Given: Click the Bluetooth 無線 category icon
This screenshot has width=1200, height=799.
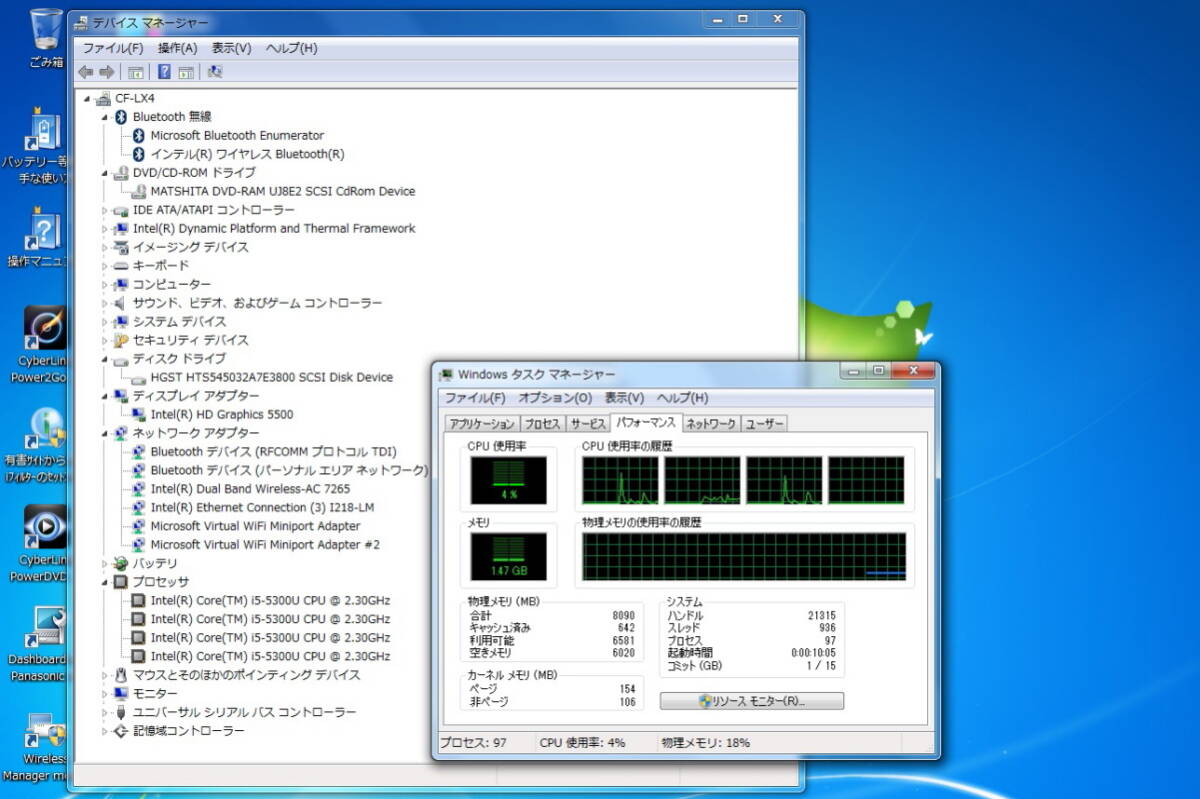Looking at the screenshot, I should coord(121,117).
